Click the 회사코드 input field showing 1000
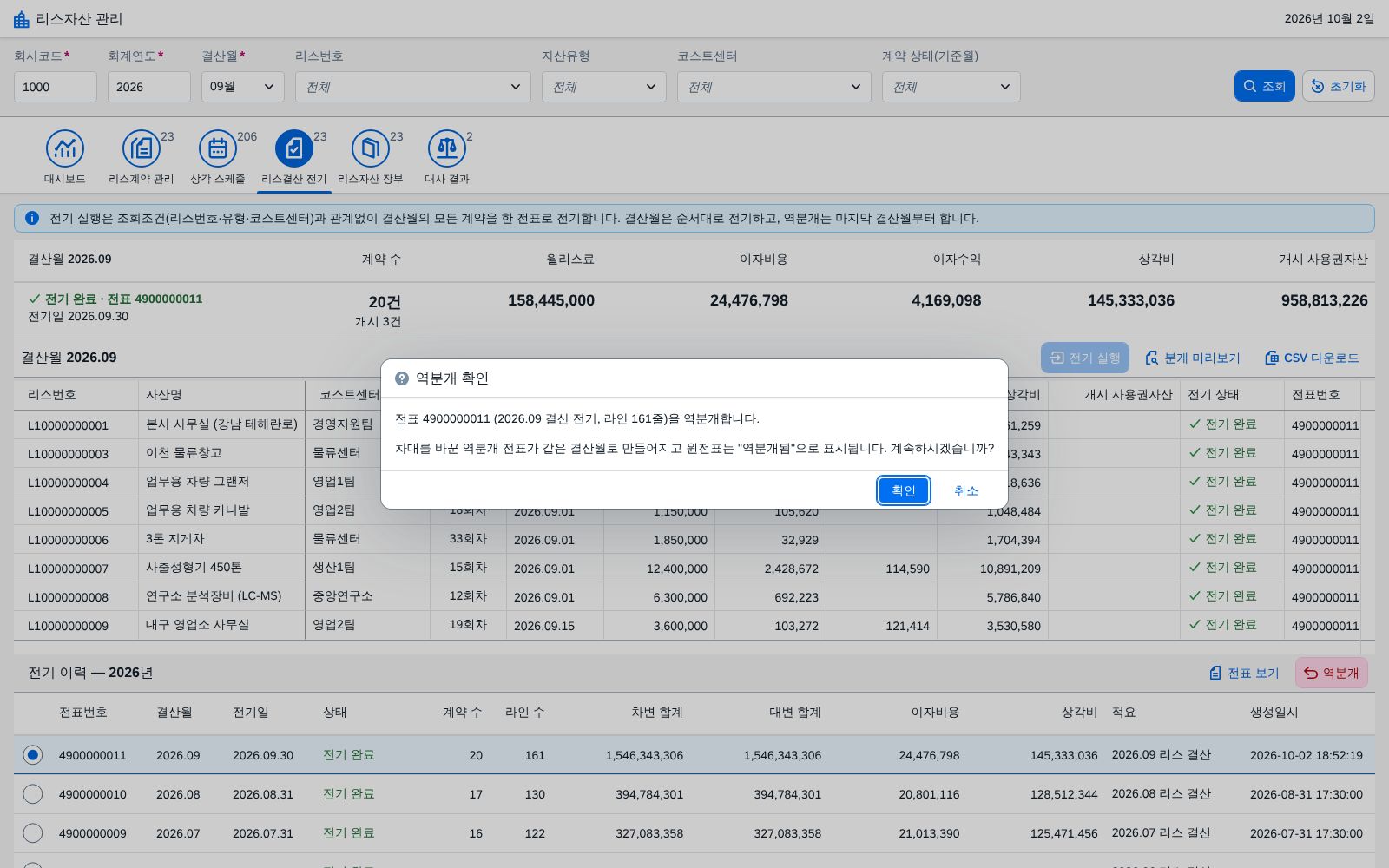Image resolution: width=1389 pixels, height=868 pixels. coord(56,87)
